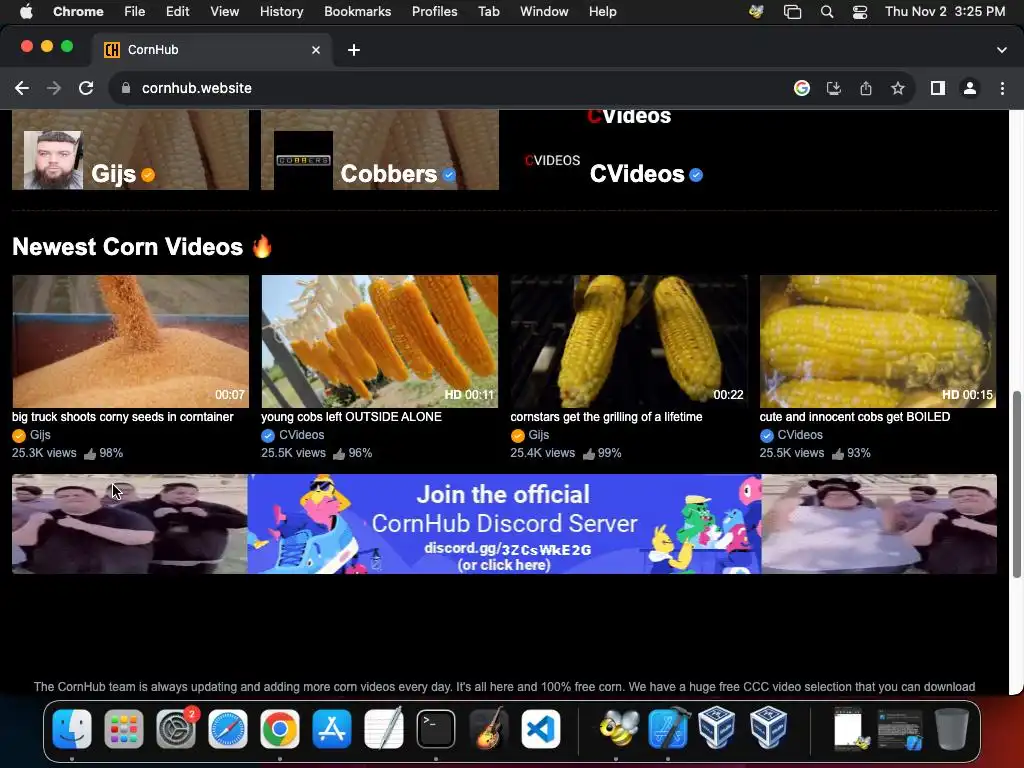1024x768 pixels.
Task: Open the CVideos channel card
Action: pyautogui.click(x=629, y=150)
